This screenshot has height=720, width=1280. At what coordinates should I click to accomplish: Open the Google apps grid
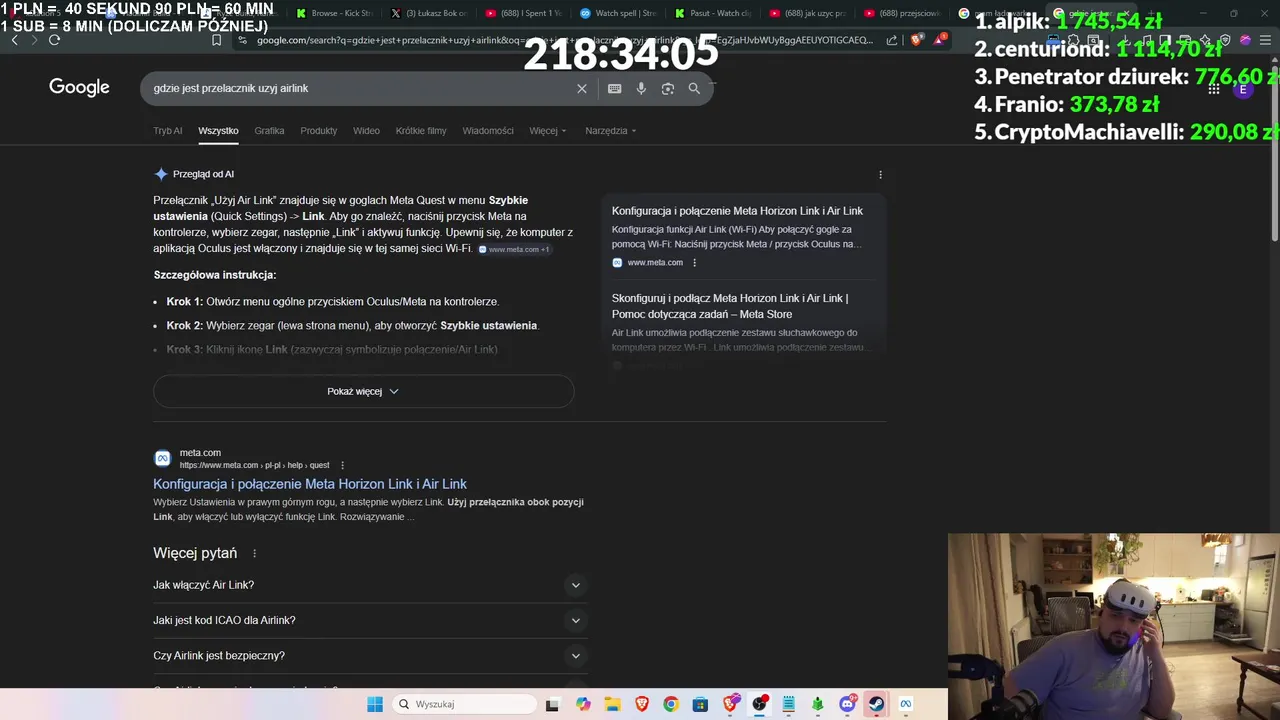pos(1214,89)
